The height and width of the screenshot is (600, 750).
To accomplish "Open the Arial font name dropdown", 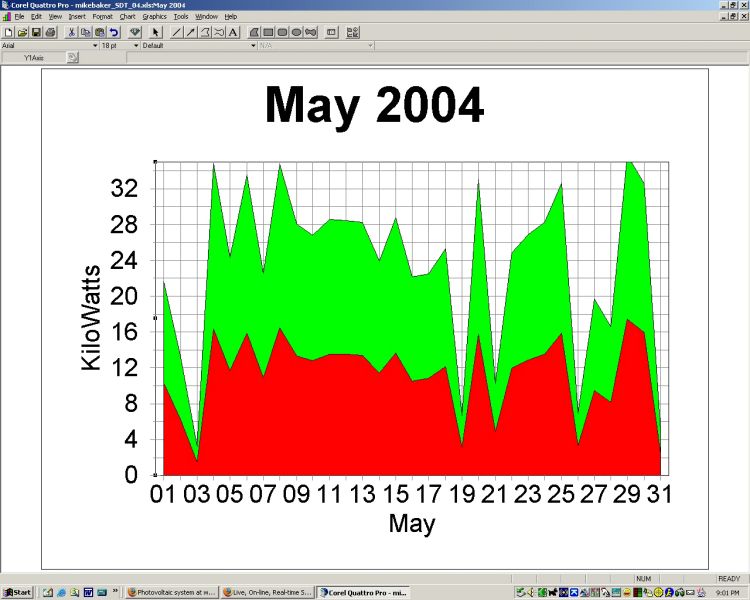I will click(95, 45).
